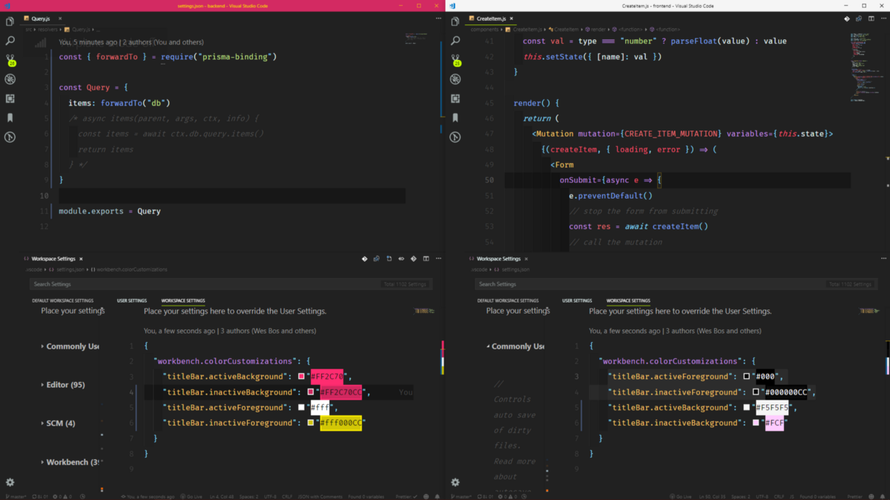Close Workspace Settings tab in backend window
Image resolution: width=890 pixels, height=500 pixels.
tap(81, 259)
